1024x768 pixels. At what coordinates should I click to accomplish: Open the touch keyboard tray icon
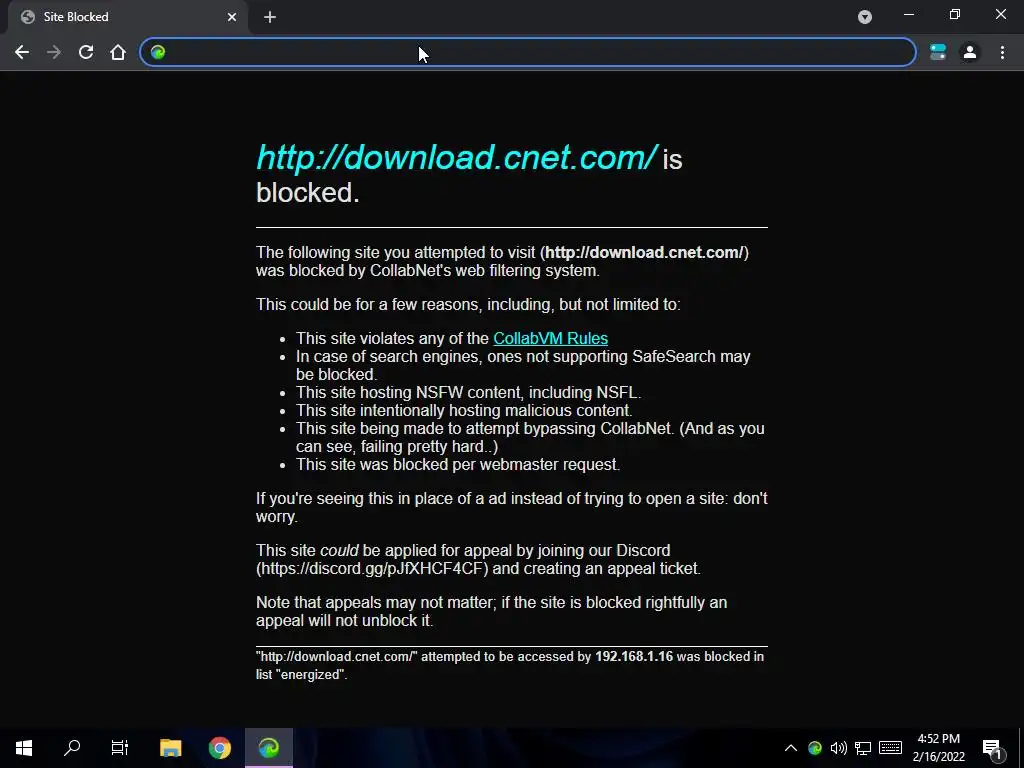(x=890, y=748)
